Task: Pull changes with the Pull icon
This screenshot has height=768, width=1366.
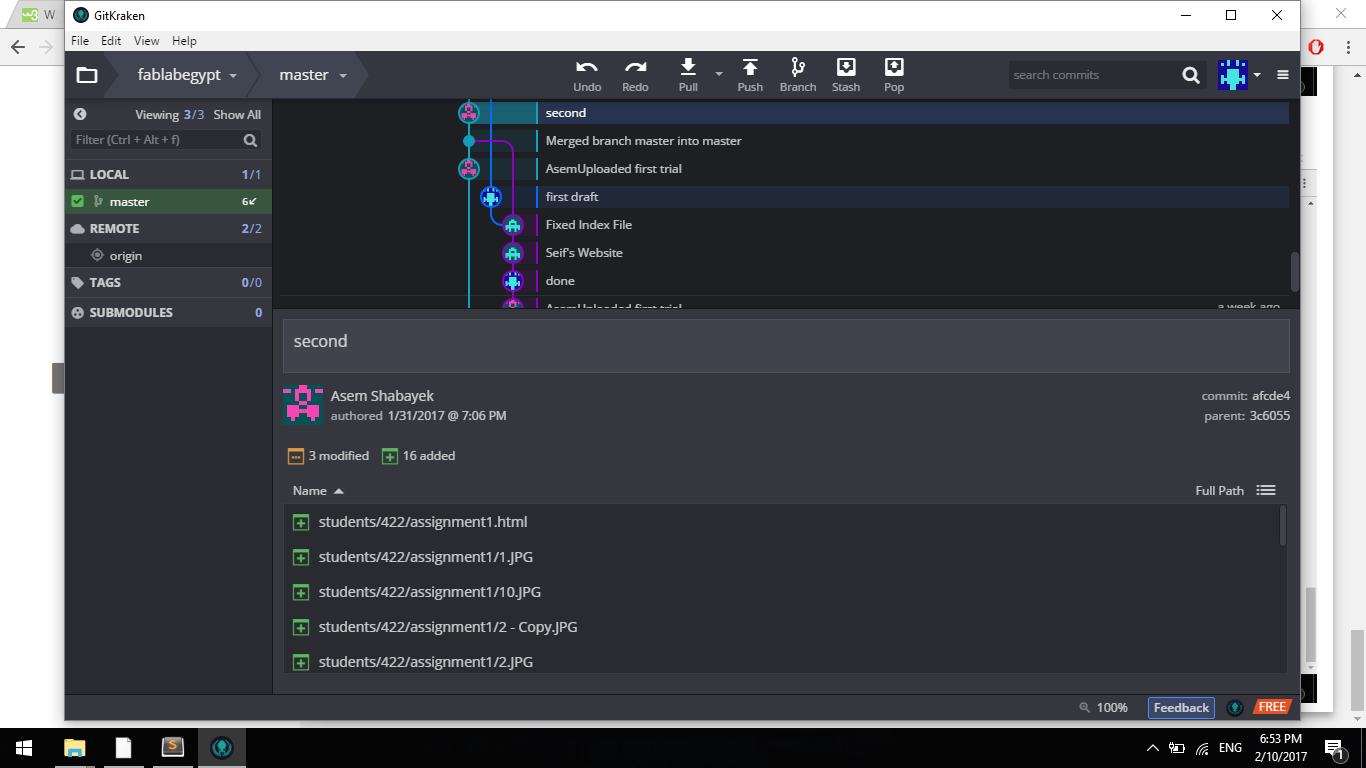Action: coord(688,67)
